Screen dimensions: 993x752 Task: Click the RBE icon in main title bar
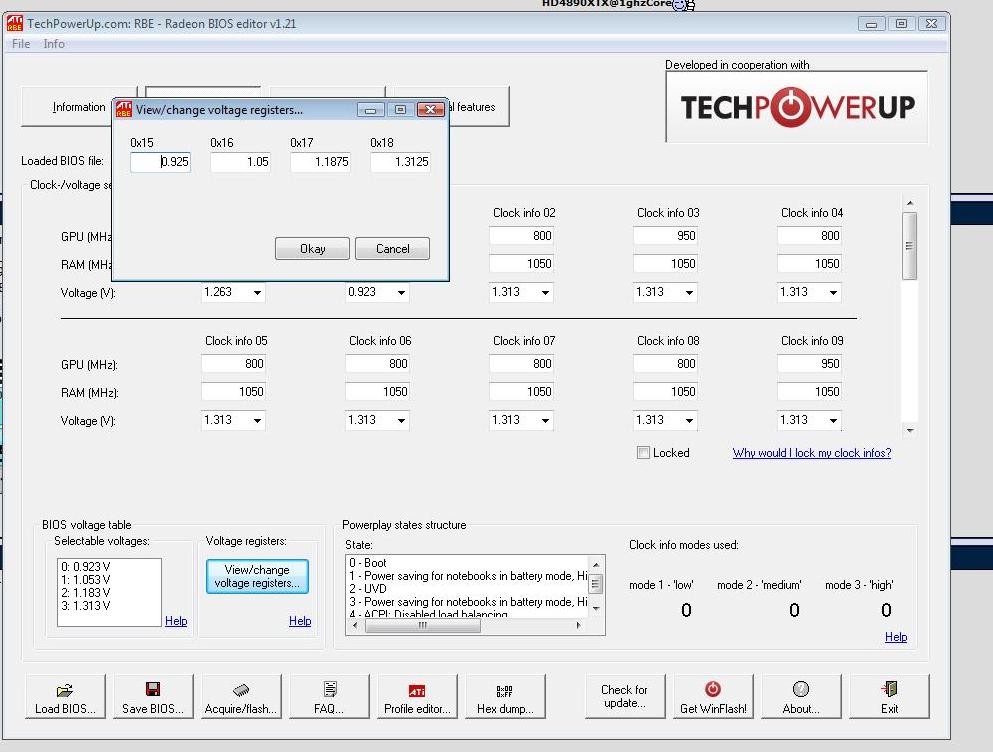tap(15, 23)
